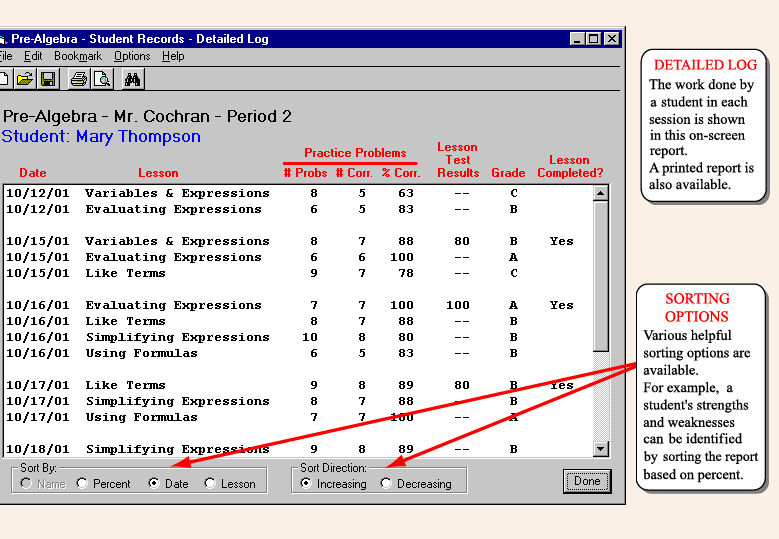779x539 pixels.
Task: Click the Open folder toolbar icon
Action: click(x=25, y=78)
